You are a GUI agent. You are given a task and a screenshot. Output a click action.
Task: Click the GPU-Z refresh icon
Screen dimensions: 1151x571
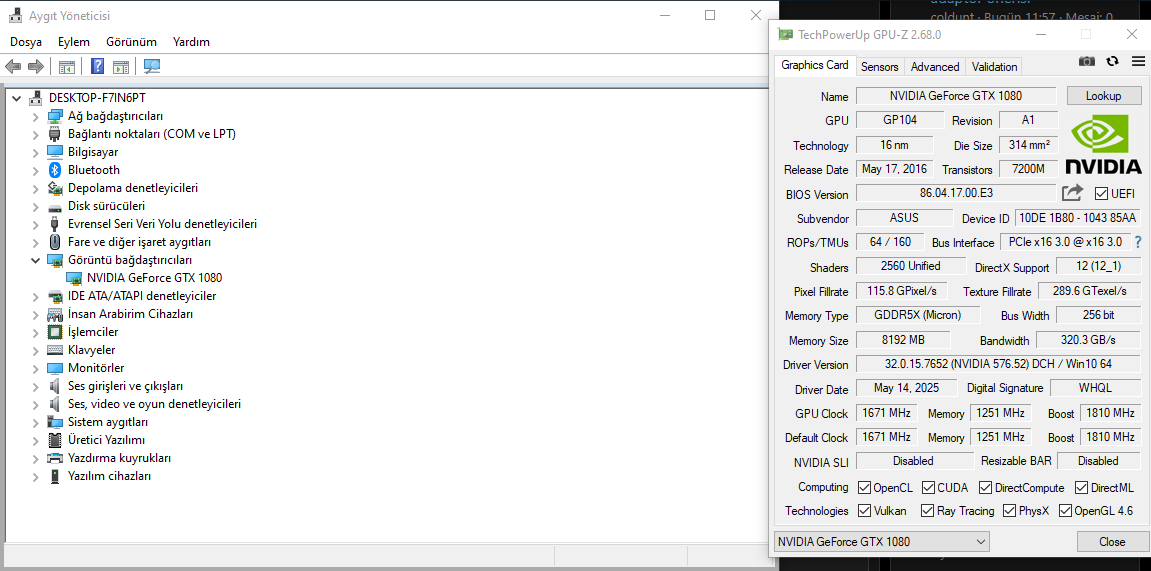1112,62
